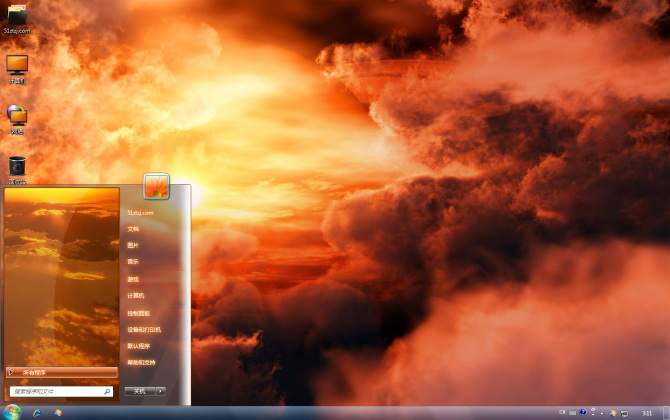Launch Internet Explorer from the taskbar
The width and height of the screenshot is (670, 420).
click(x=37, y=413)
